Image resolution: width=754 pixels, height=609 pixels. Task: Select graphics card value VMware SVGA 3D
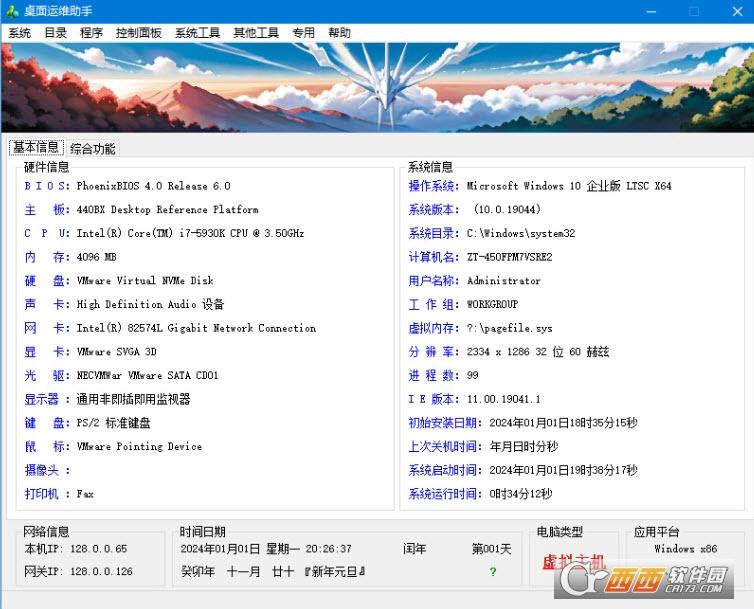[116, 352]
